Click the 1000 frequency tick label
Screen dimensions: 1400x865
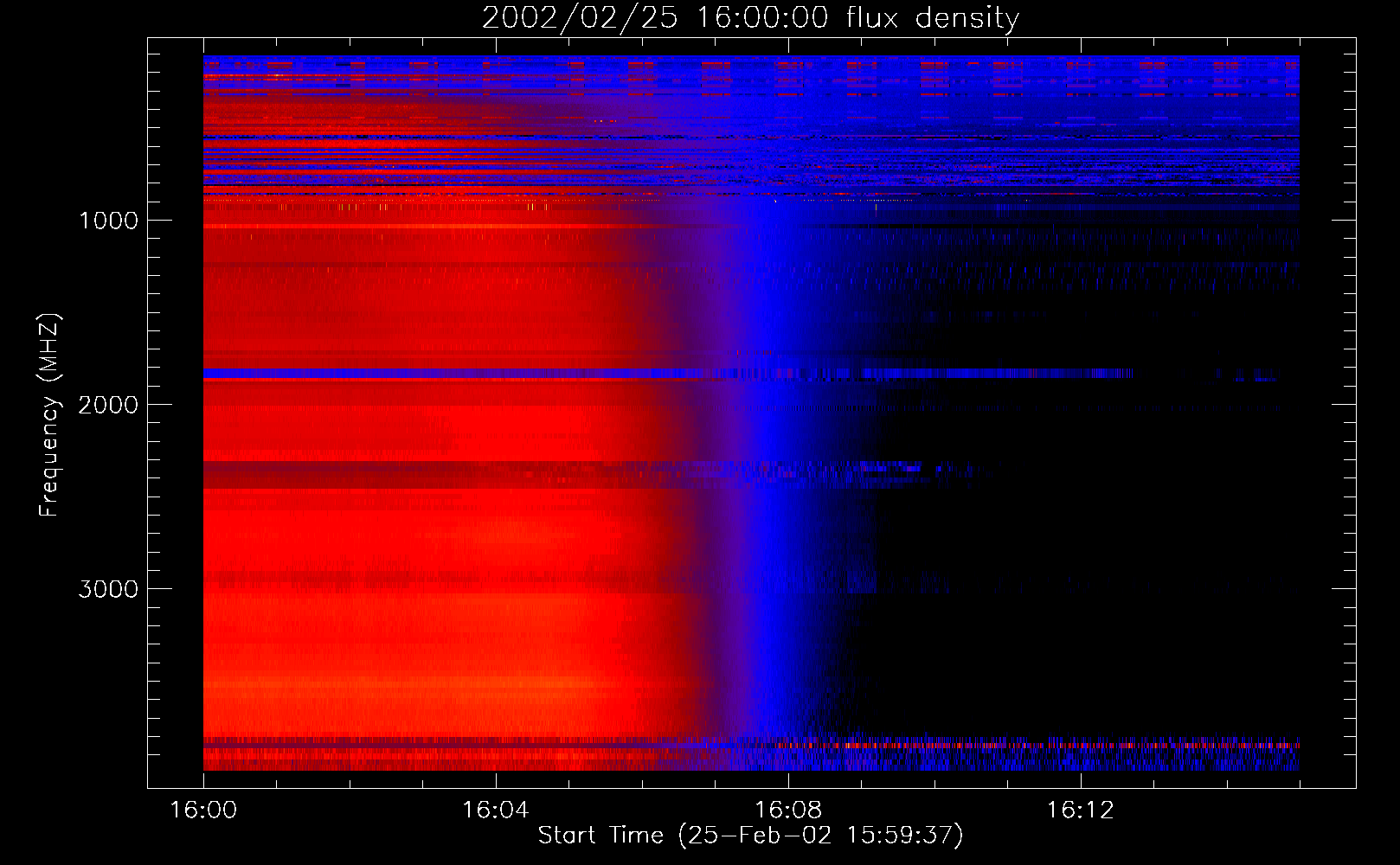click(x=108, y=221)
